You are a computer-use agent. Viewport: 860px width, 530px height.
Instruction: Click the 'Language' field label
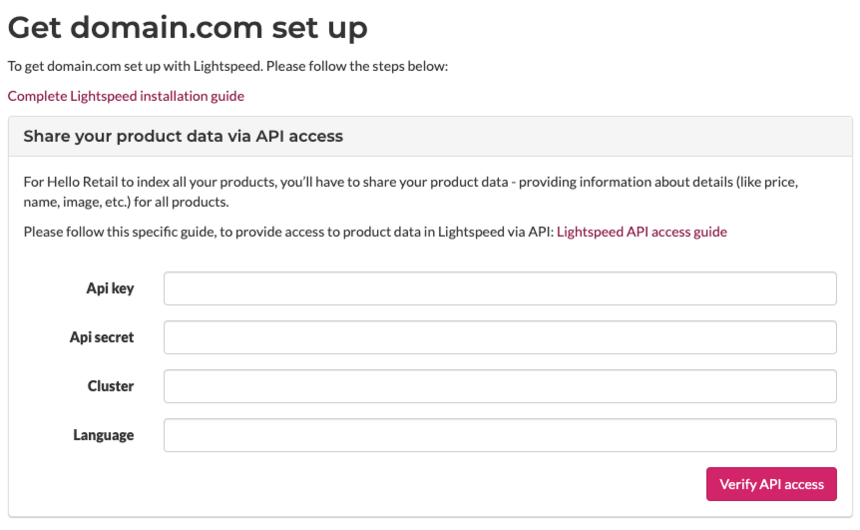[x=104, y=435]
